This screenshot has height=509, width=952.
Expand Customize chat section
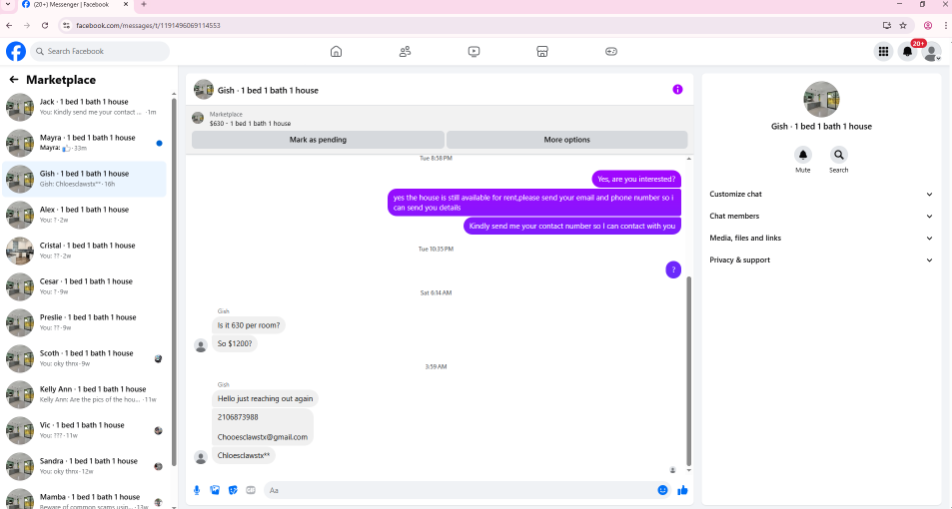[x=821, y=194]
